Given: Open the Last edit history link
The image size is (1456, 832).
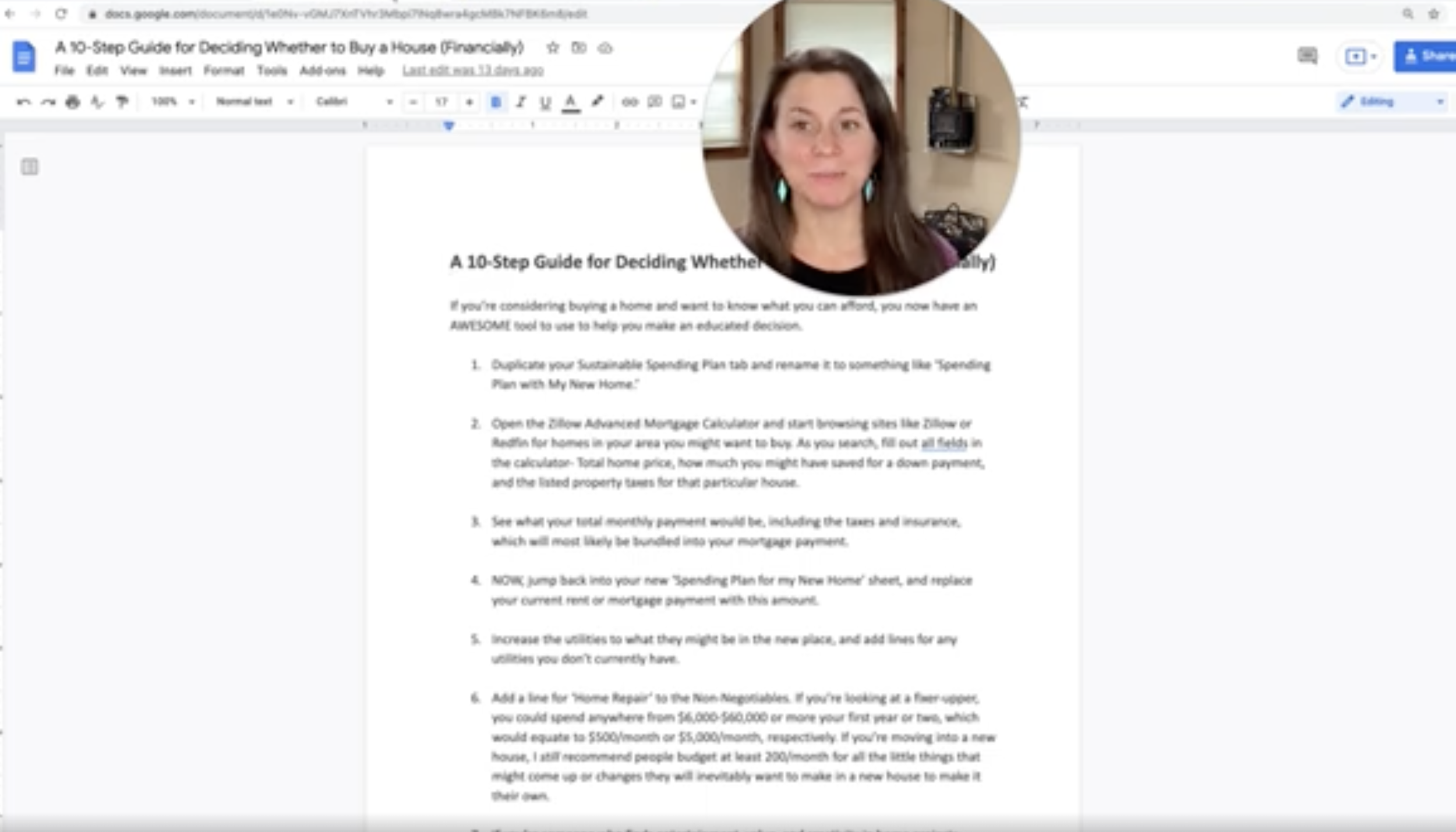Looking at the screenshot, I should click(x=472, y=70).
